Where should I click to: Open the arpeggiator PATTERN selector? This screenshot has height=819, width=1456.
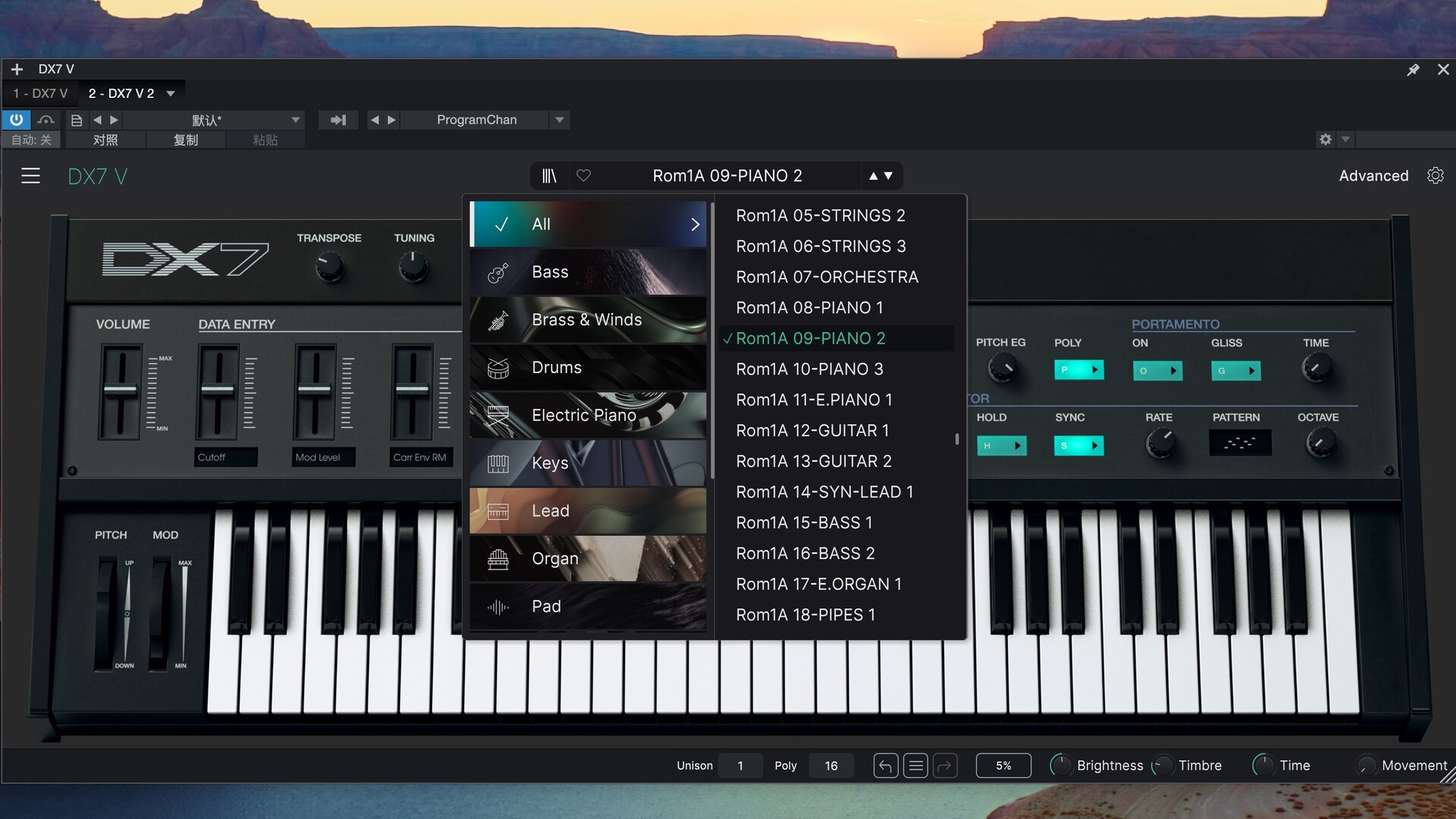(x=1240, y=443)
